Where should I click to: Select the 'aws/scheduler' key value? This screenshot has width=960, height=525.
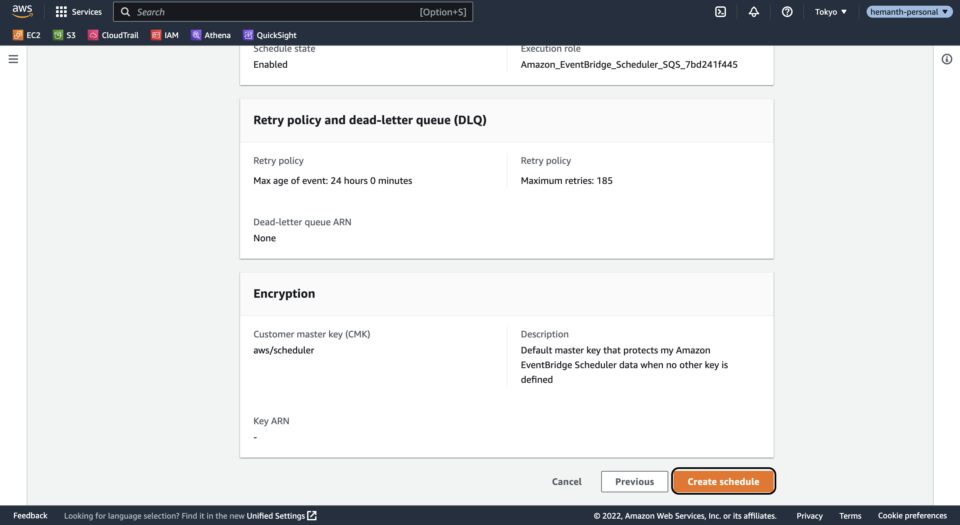click(283, 350)
